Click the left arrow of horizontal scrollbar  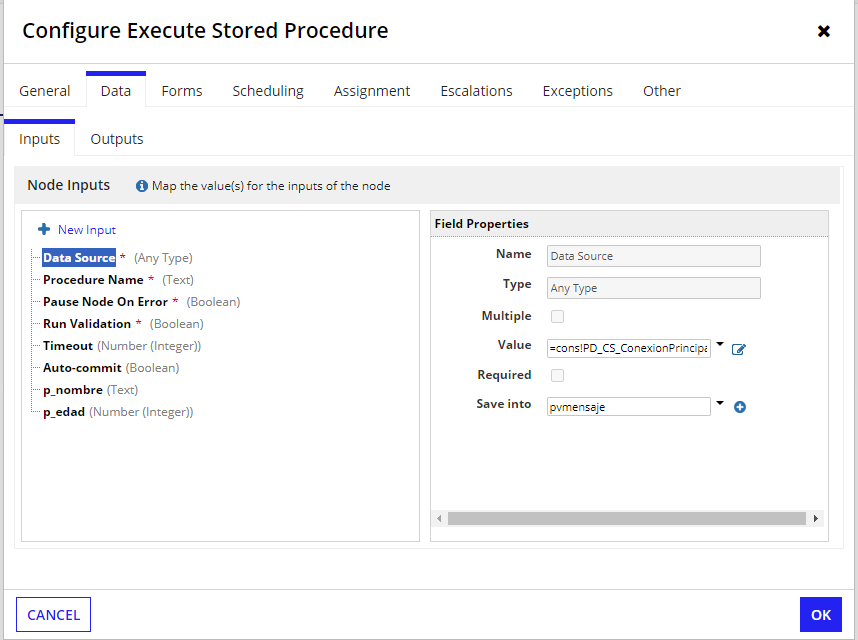pyautogui.click(x=439, y=518)
